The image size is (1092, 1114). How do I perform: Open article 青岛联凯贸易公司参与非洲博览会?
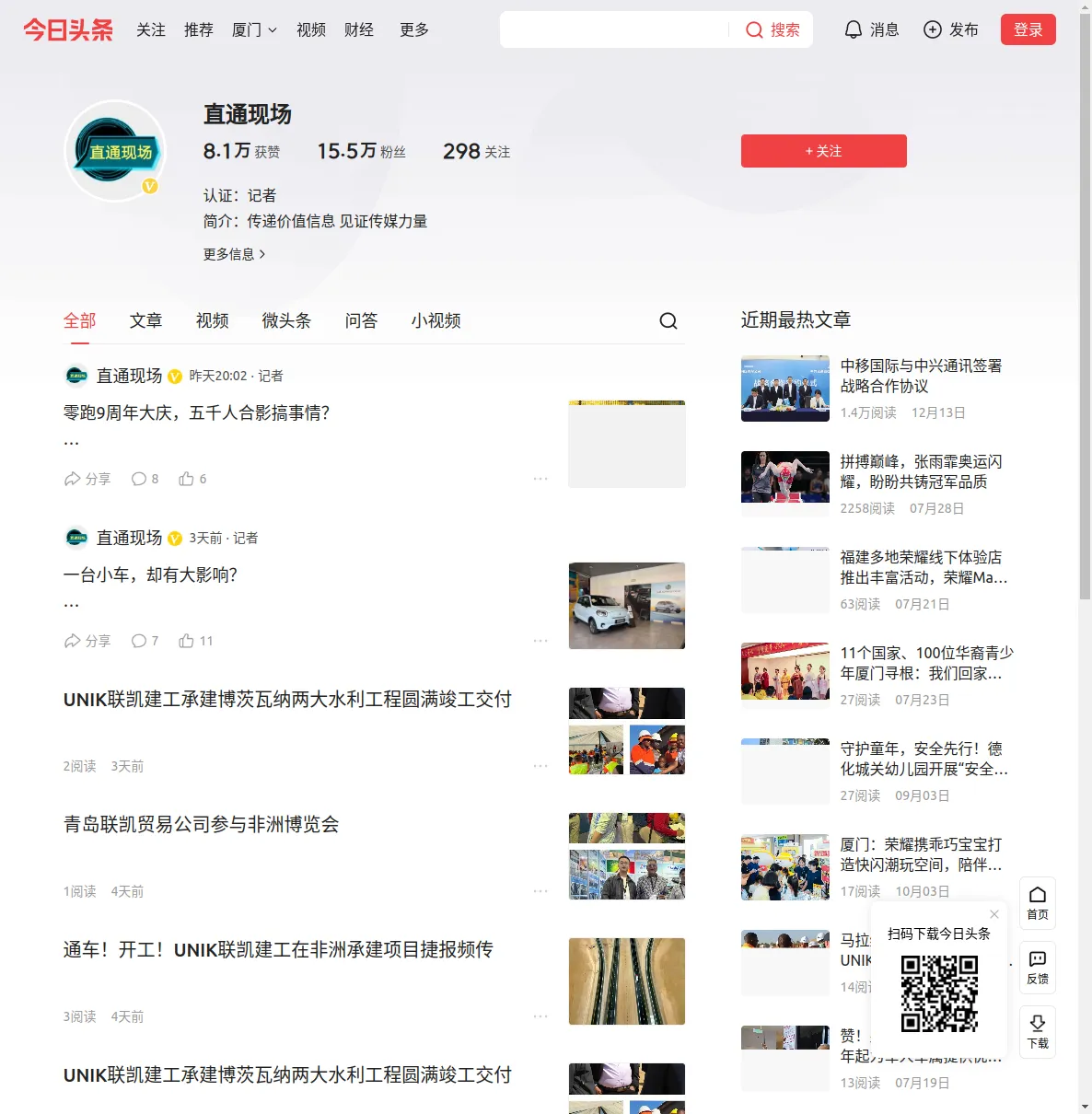202,825
